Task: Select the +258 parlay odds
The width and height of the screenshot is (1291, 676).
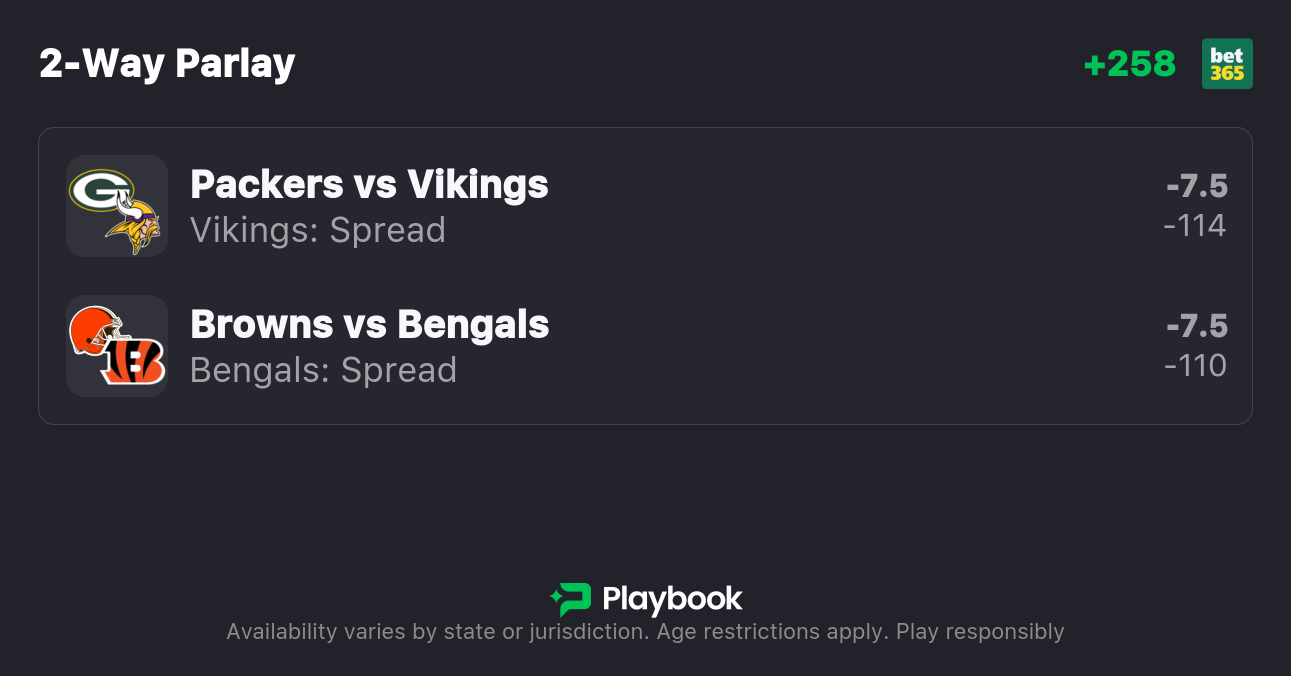Action: pos(1129,64)
